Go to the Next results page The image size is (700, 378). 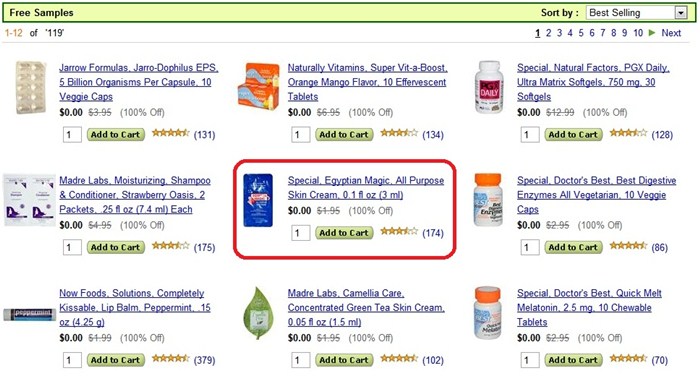(671, 33)
